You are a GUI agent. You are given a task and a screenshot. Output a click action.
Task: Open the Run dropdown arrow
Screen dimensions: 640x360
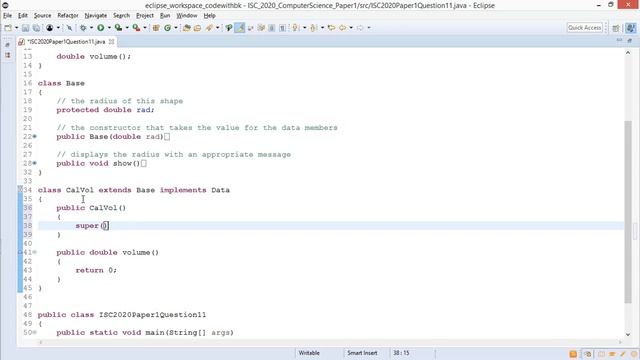pos(109,28)
